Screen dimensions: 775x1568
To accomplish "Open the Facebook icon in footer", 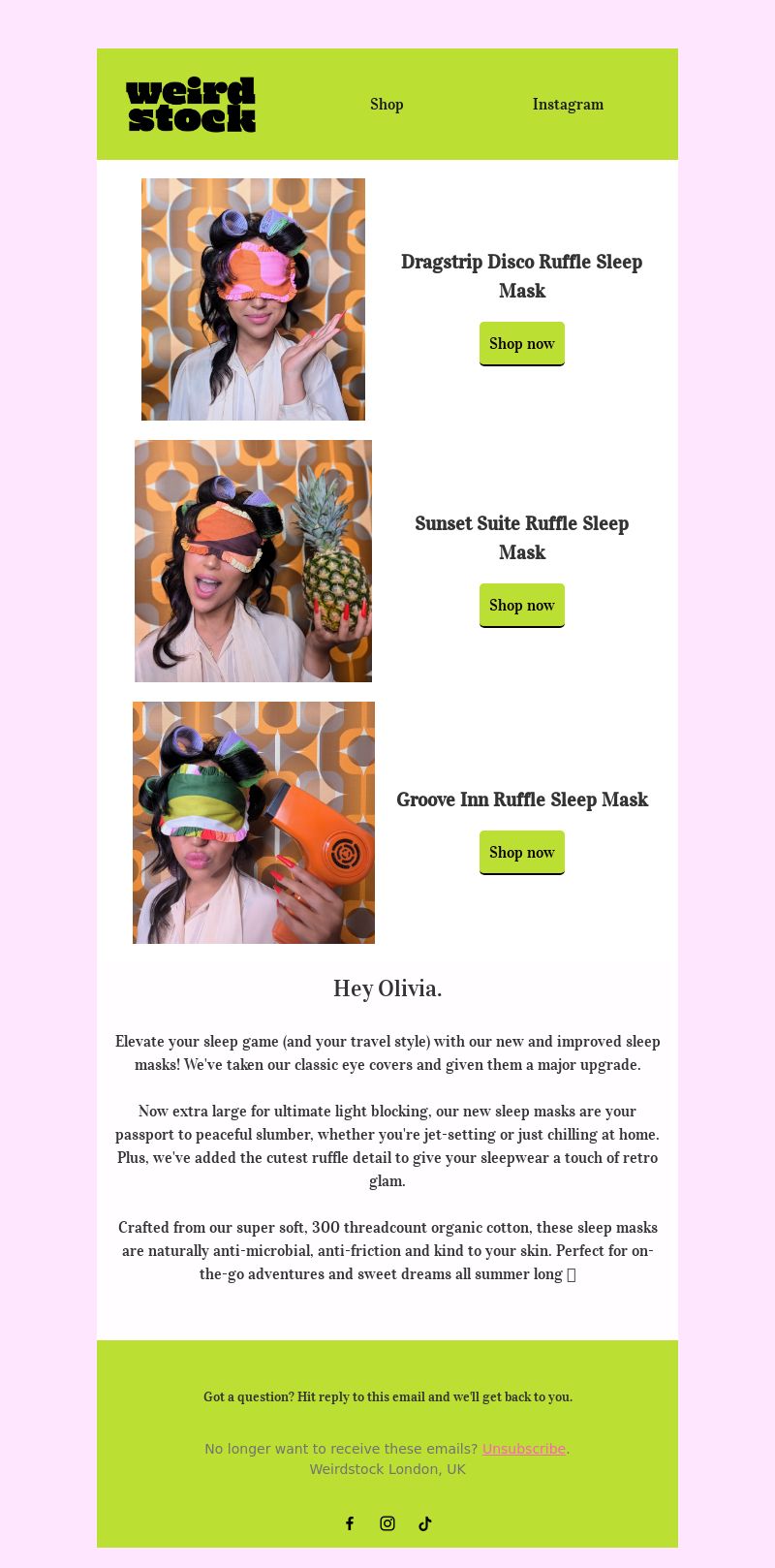I will tap(350, 1523).
